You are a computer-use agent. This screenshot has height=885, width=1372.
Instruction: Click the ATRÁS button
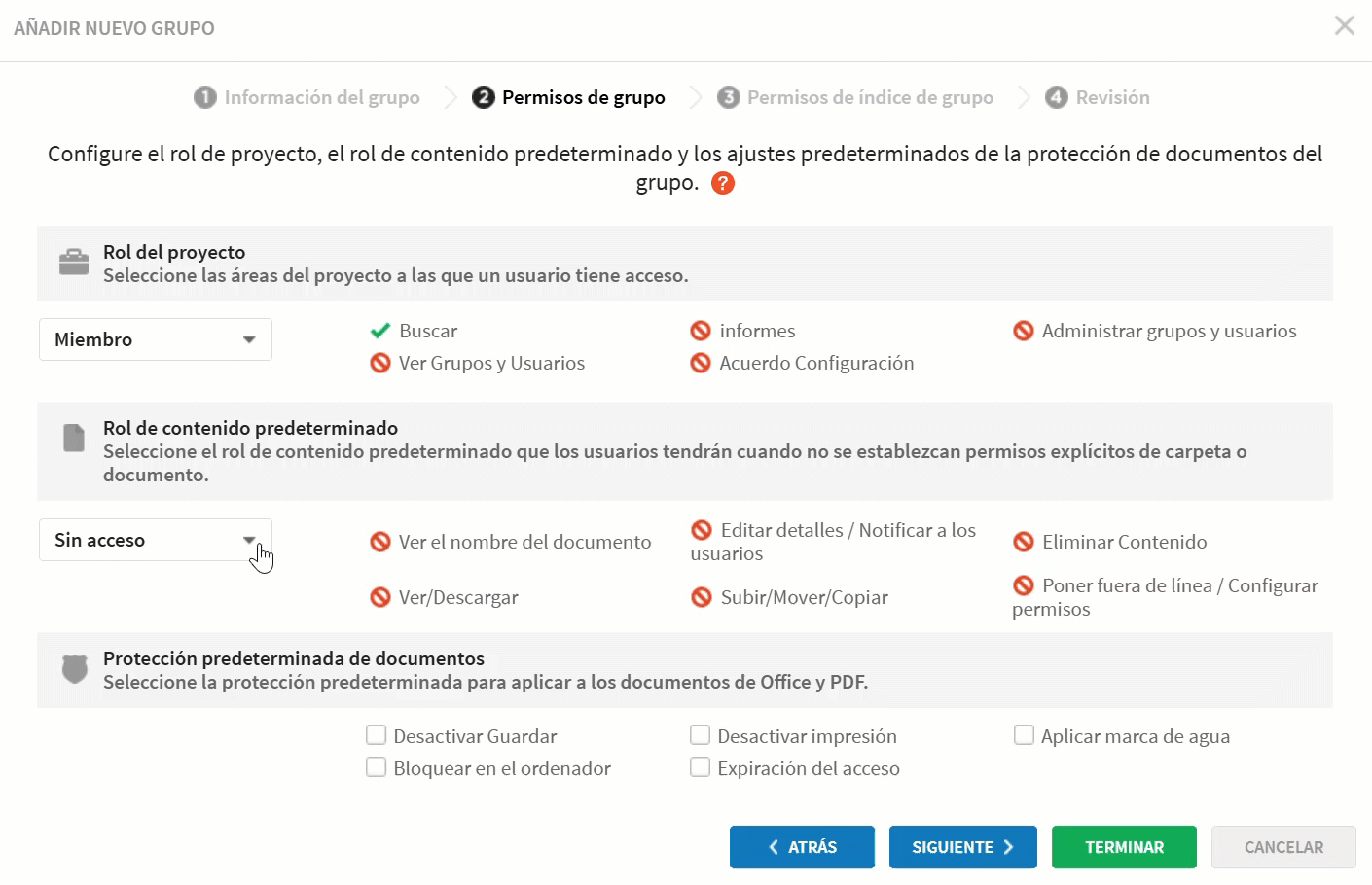(802, 847)
